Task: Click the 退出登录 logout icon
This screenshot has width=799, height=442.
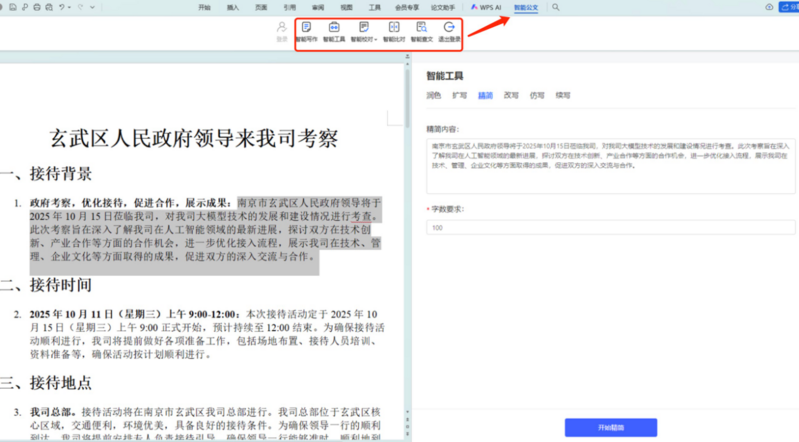Action: [x=450, y=31]
